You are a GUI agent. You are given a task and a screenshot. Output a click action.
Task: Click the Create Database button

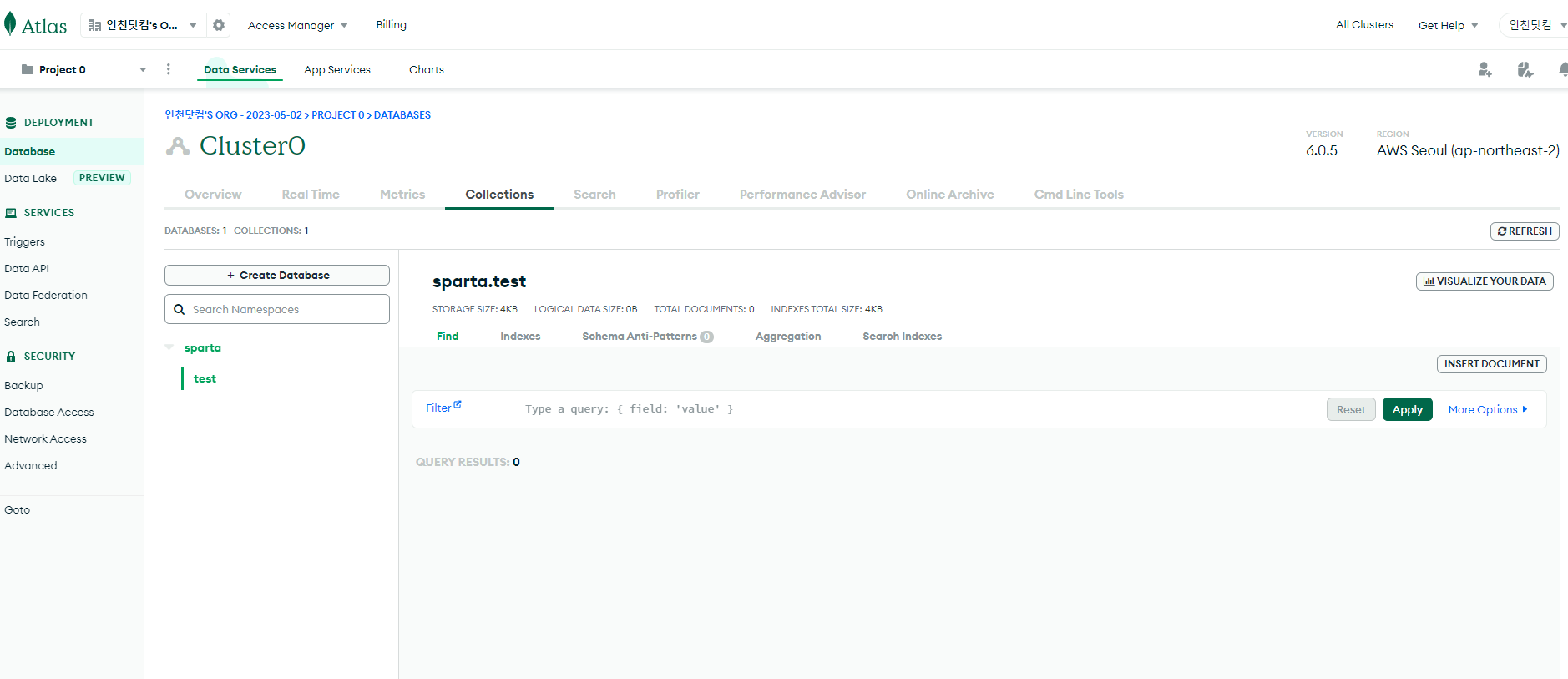tap(277, 275)
